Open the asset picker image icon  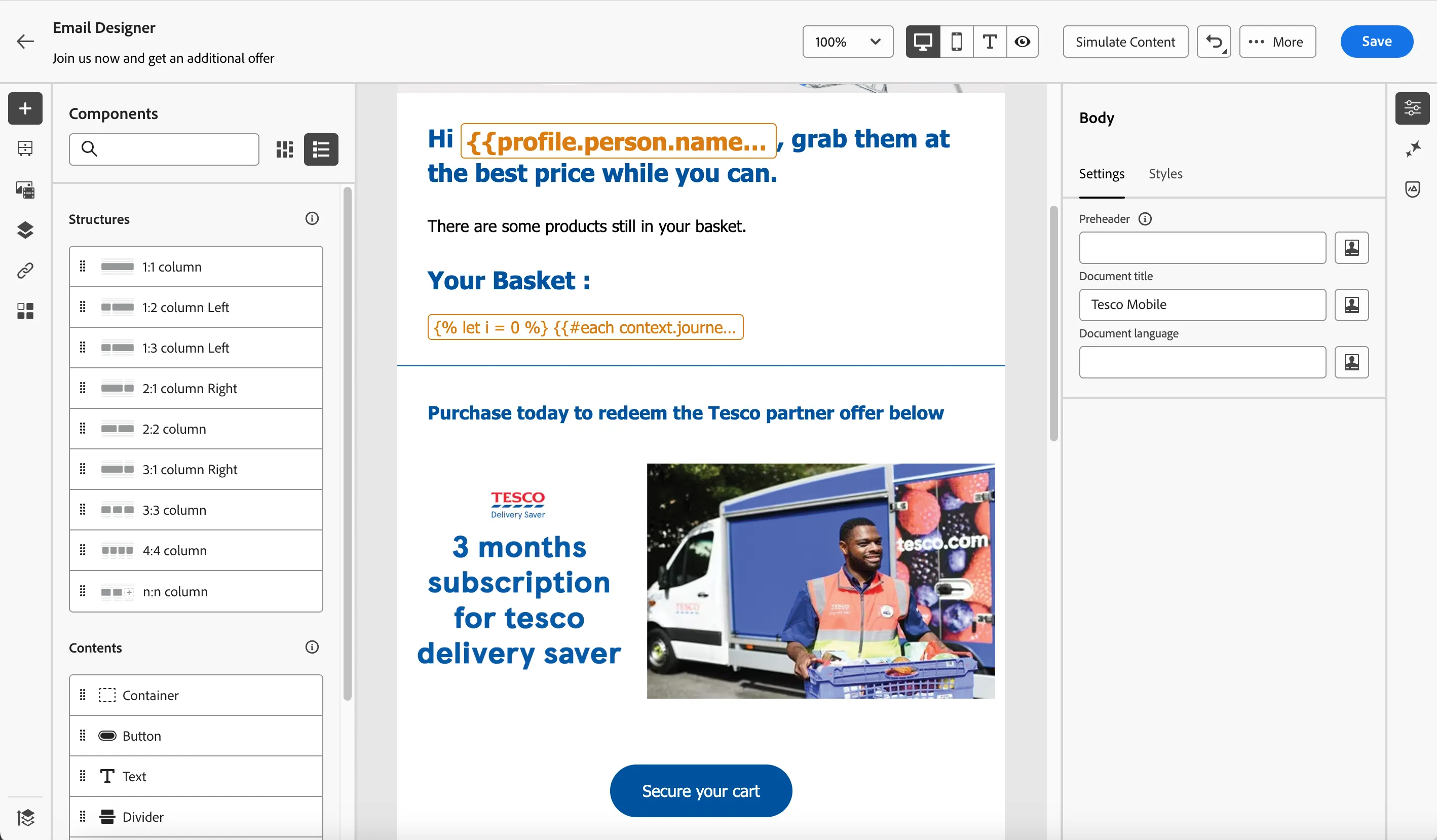(25, 189)
